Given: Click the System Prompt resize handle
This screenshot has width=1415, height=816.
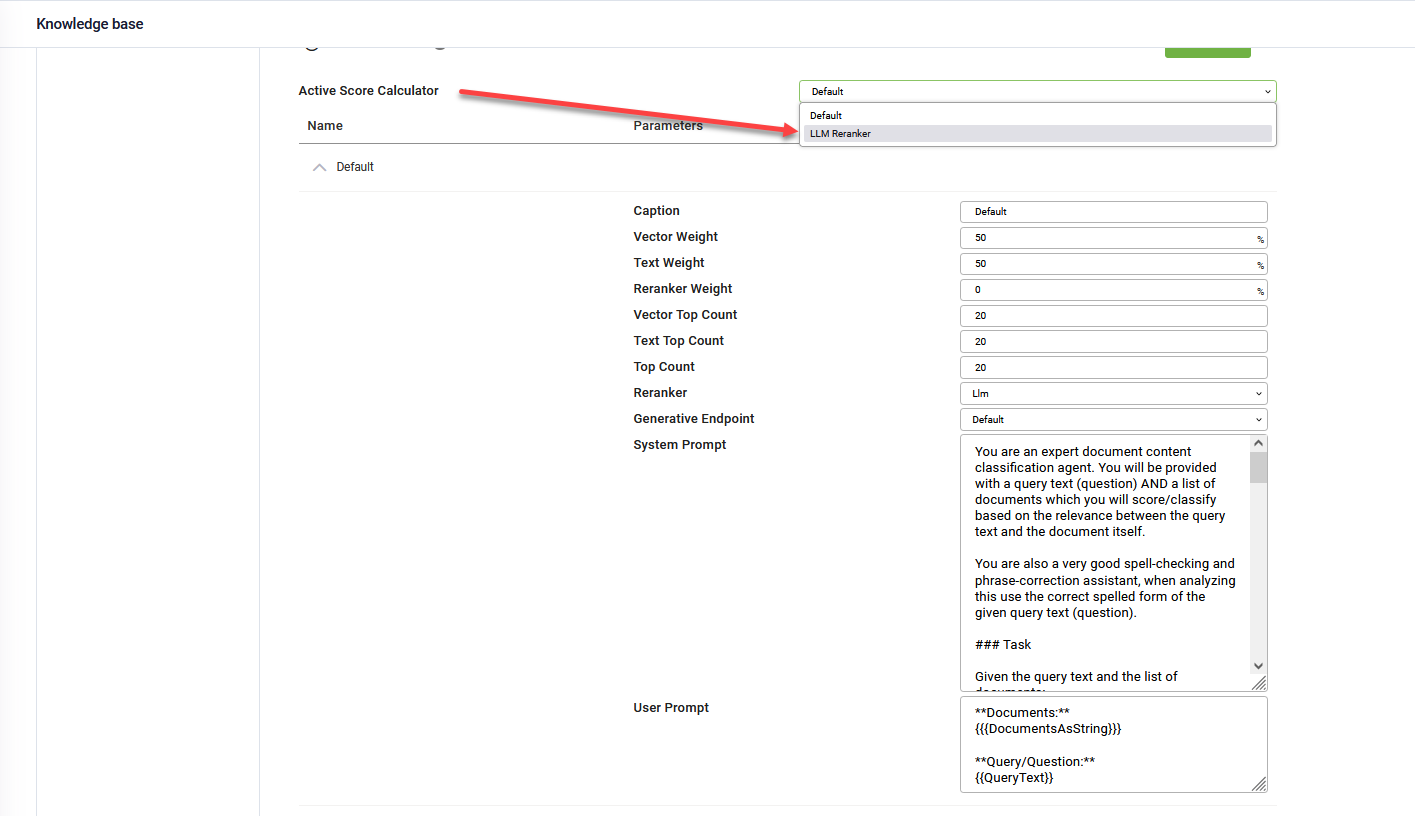Looking at the screenshot, I should [1259, 683].
